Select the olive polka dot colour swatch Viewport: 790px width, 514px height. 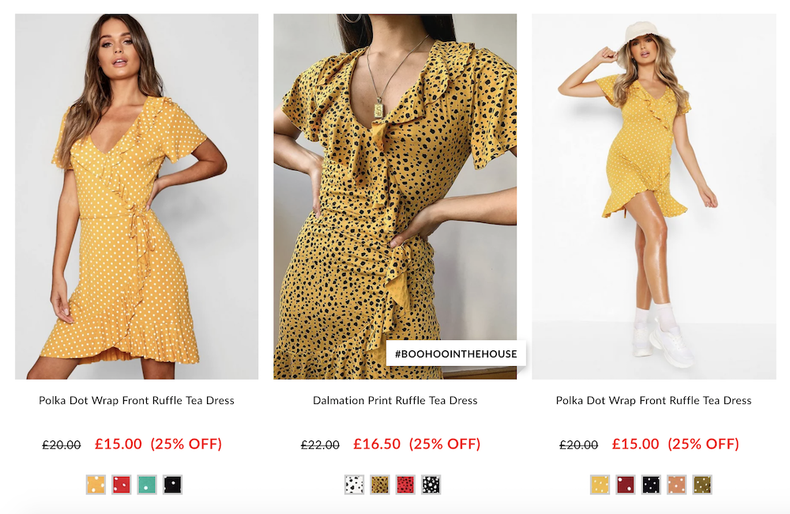click(702, 485)
